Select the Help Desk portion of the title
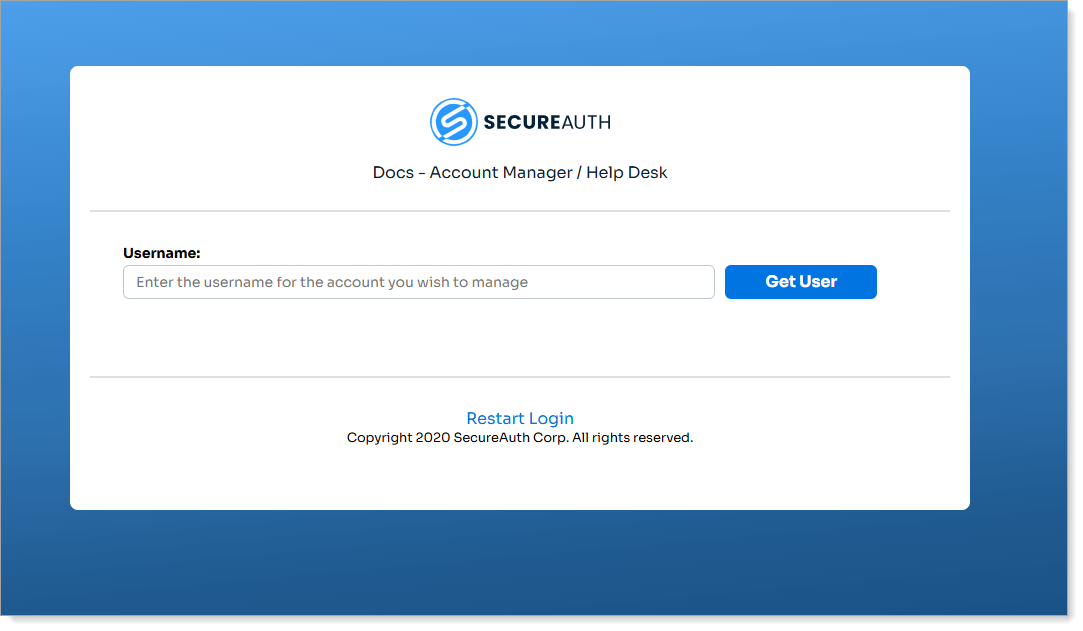 tap(630, 172)
